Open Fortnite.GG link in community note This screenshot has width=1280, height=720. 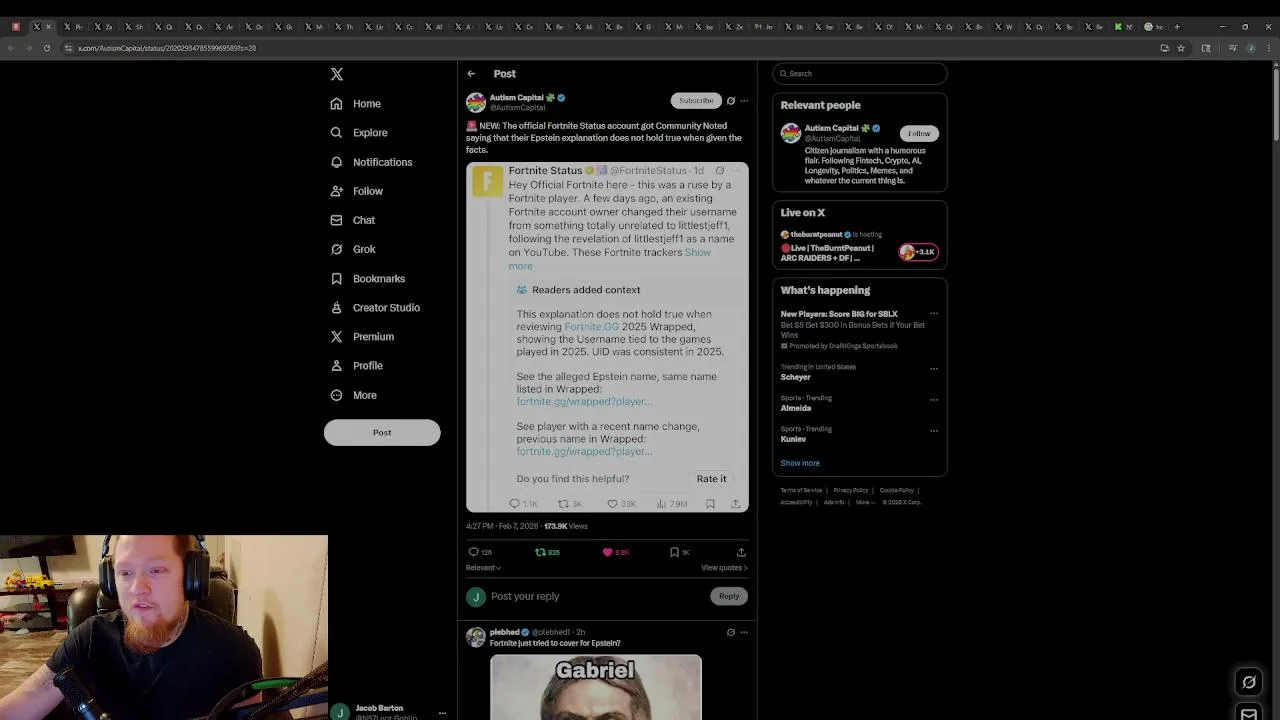[x=591, y=326]
